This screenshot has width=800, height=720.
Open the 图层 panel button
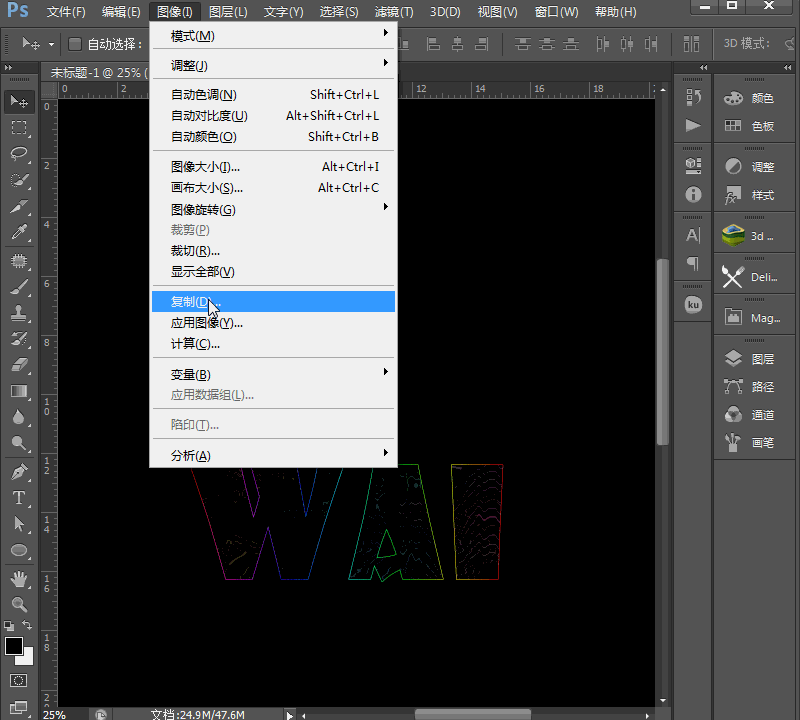coord(754,359)
